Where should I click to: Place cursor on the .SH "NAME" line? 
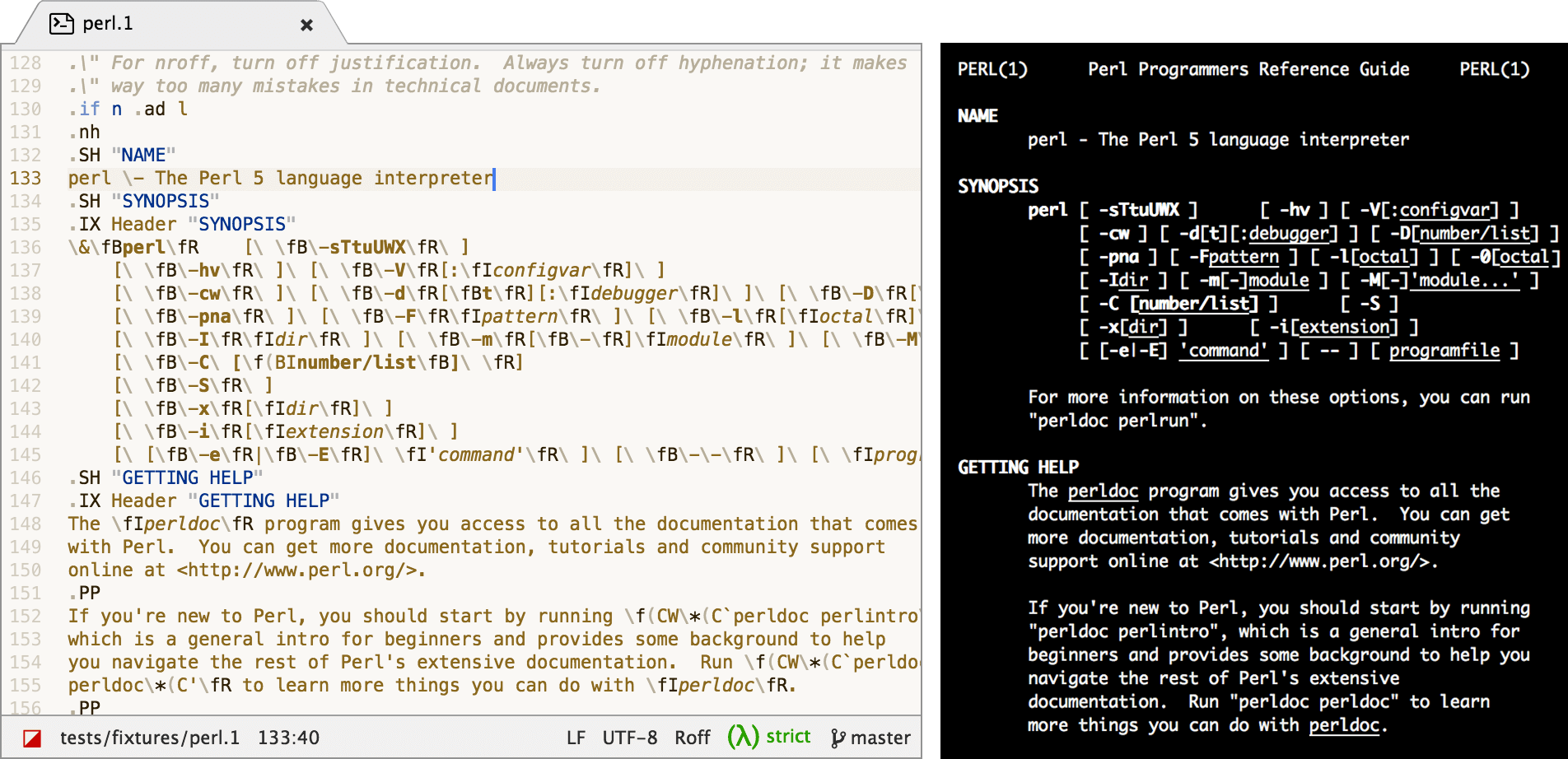122,156
